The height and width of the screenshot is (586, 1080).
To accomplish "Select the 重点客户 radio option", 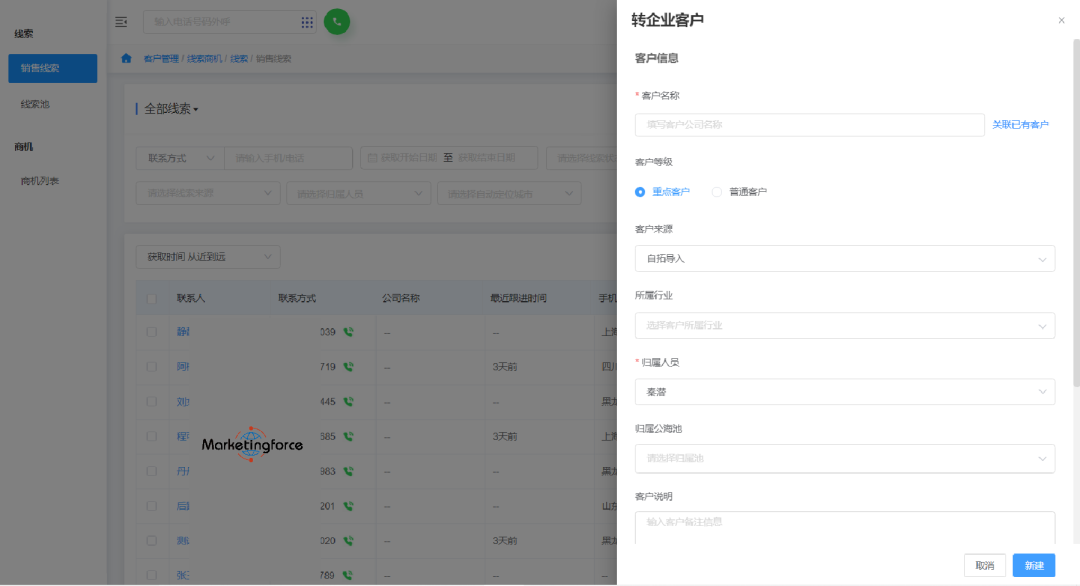I will pos(640,192).
